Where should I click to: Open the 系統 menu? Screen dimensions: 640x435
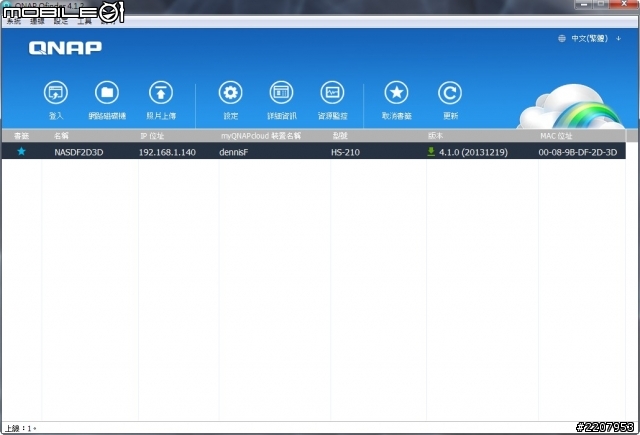(13, 21)
